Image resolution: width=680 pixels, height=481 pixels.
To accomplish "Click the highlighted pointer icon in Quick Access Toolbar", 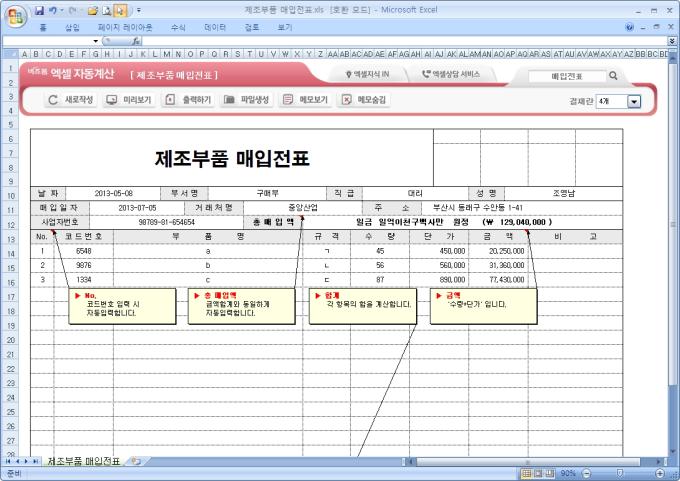I will (120, 10).
